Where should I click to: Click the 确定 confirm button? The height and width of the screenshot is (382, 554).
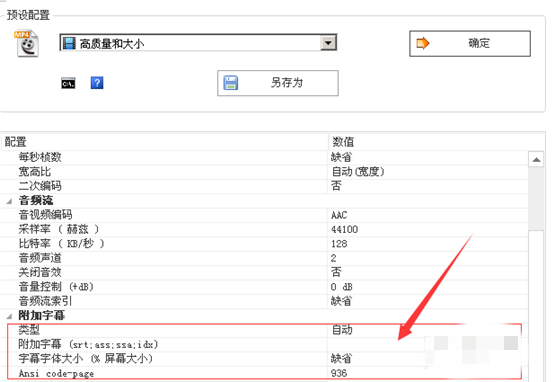[470, 43]
